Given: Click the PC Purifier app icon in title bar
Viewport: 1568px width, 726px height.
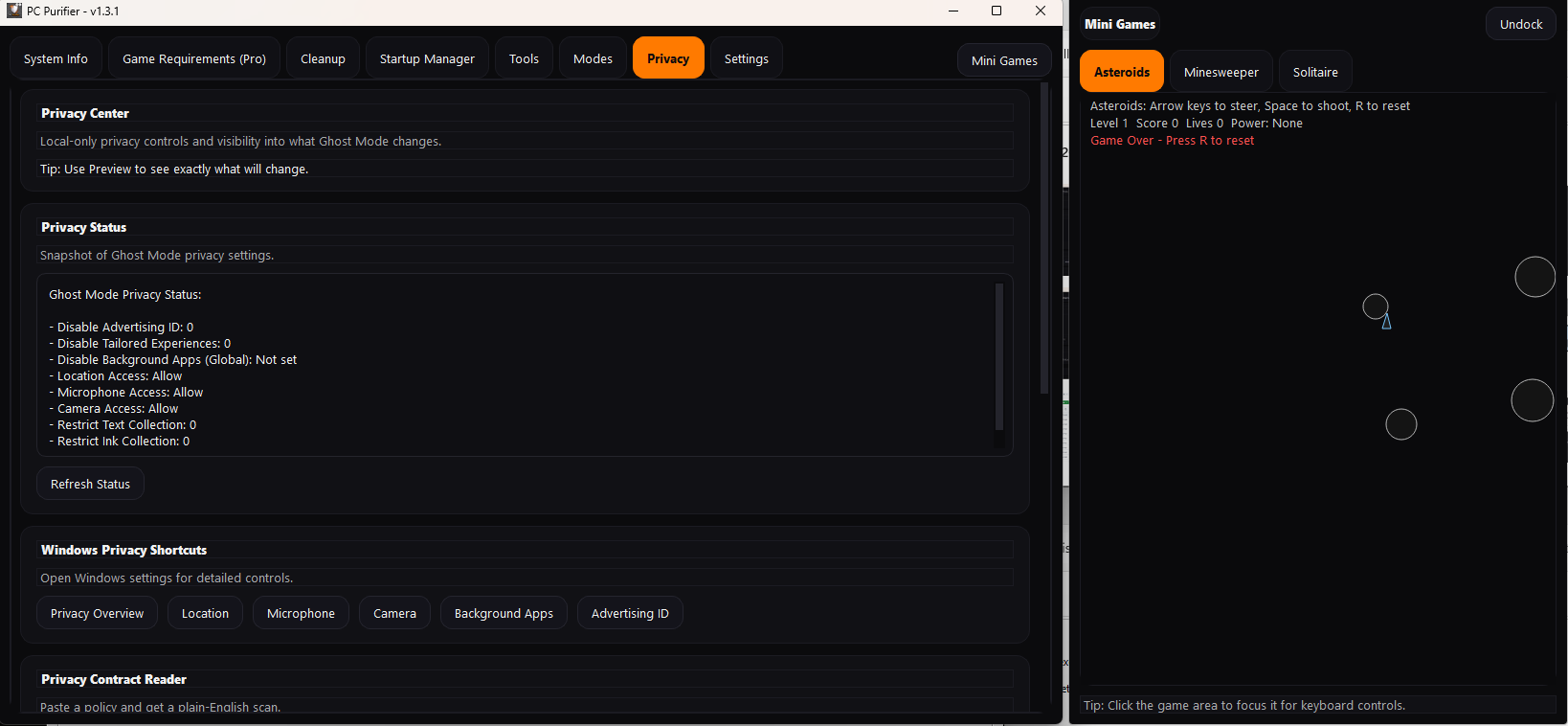Looking at the screenshot, I should coord(13,11).
